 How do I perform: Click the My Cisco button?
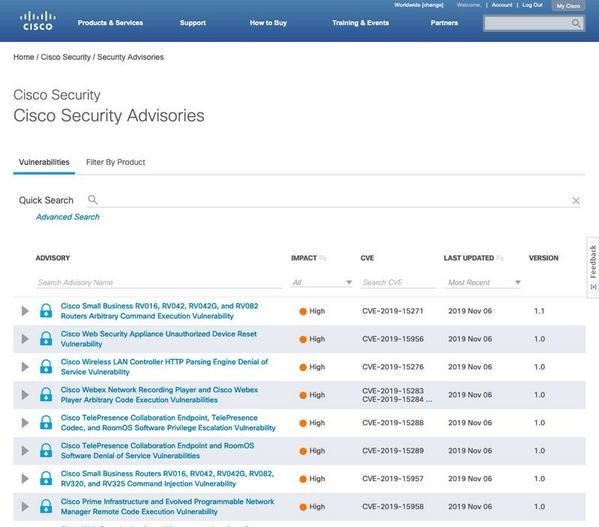(568, 6)
